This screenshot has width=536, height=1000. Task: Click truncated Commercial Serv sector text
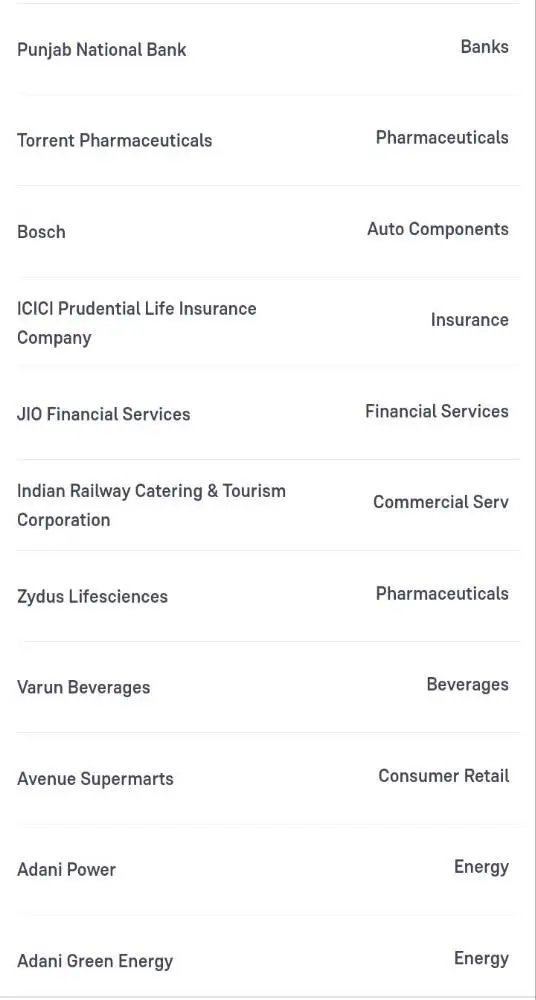click(441, 502)
